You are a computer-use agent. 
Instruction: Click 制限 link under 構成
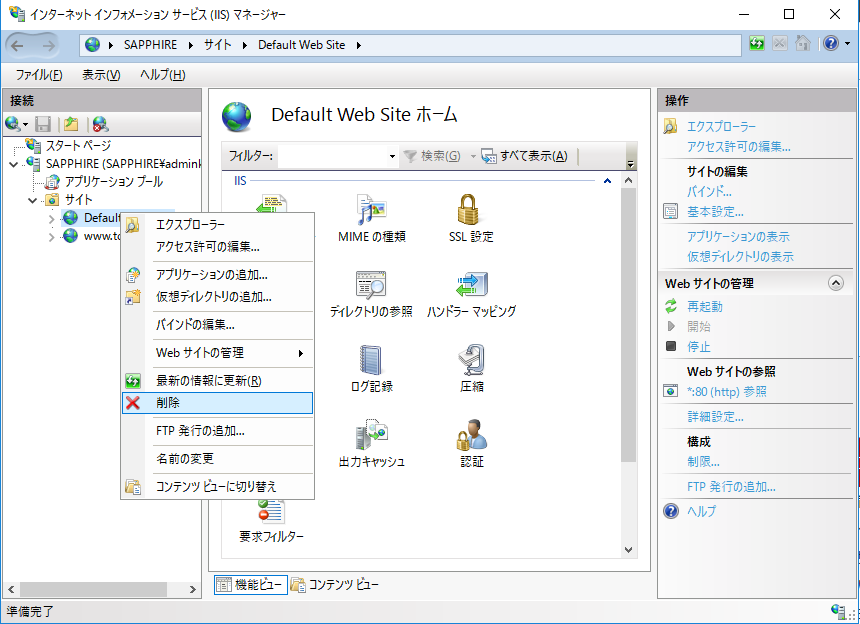[x=703, y=462]
